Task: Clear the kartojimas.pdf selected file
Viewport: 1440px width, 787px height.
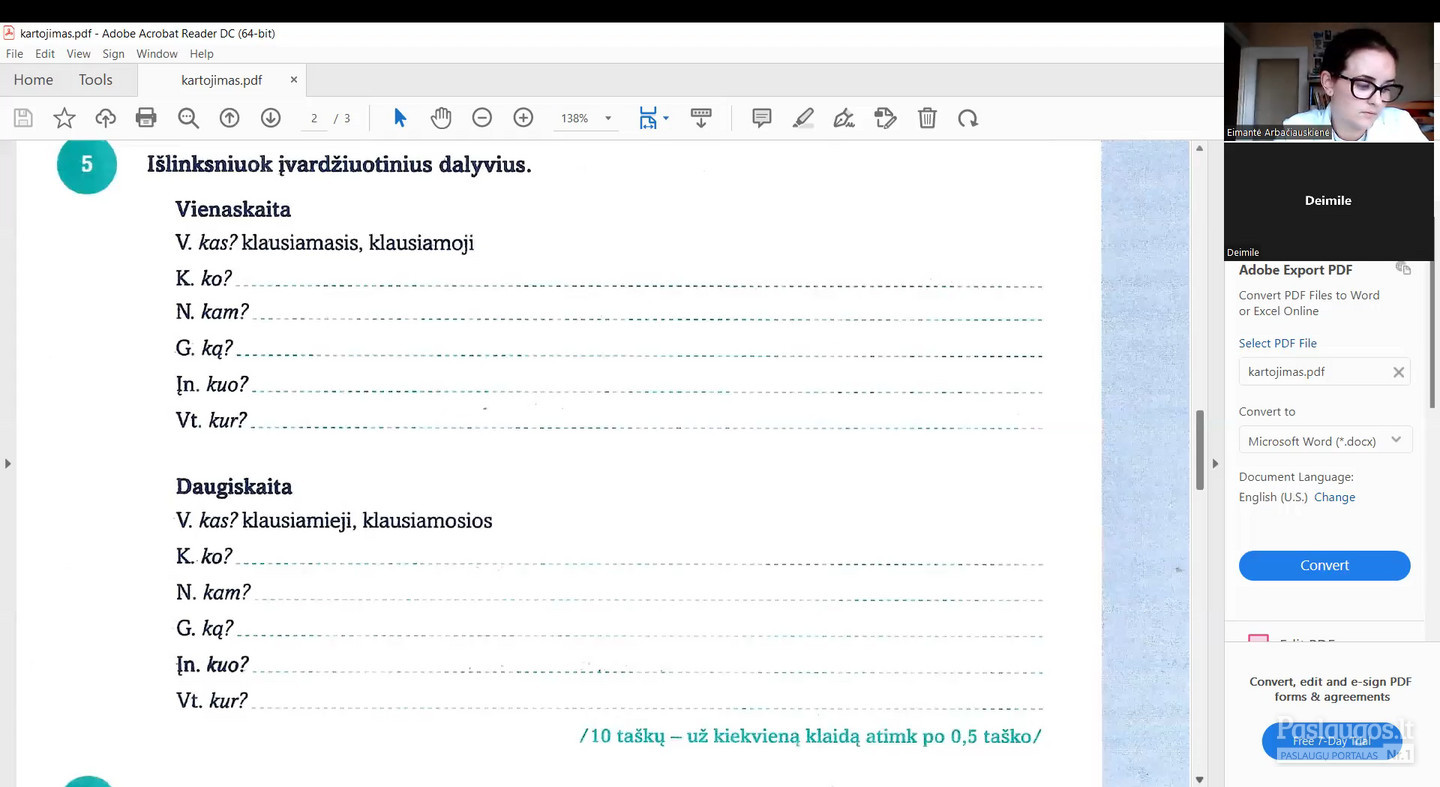Action: point(1398,372)
